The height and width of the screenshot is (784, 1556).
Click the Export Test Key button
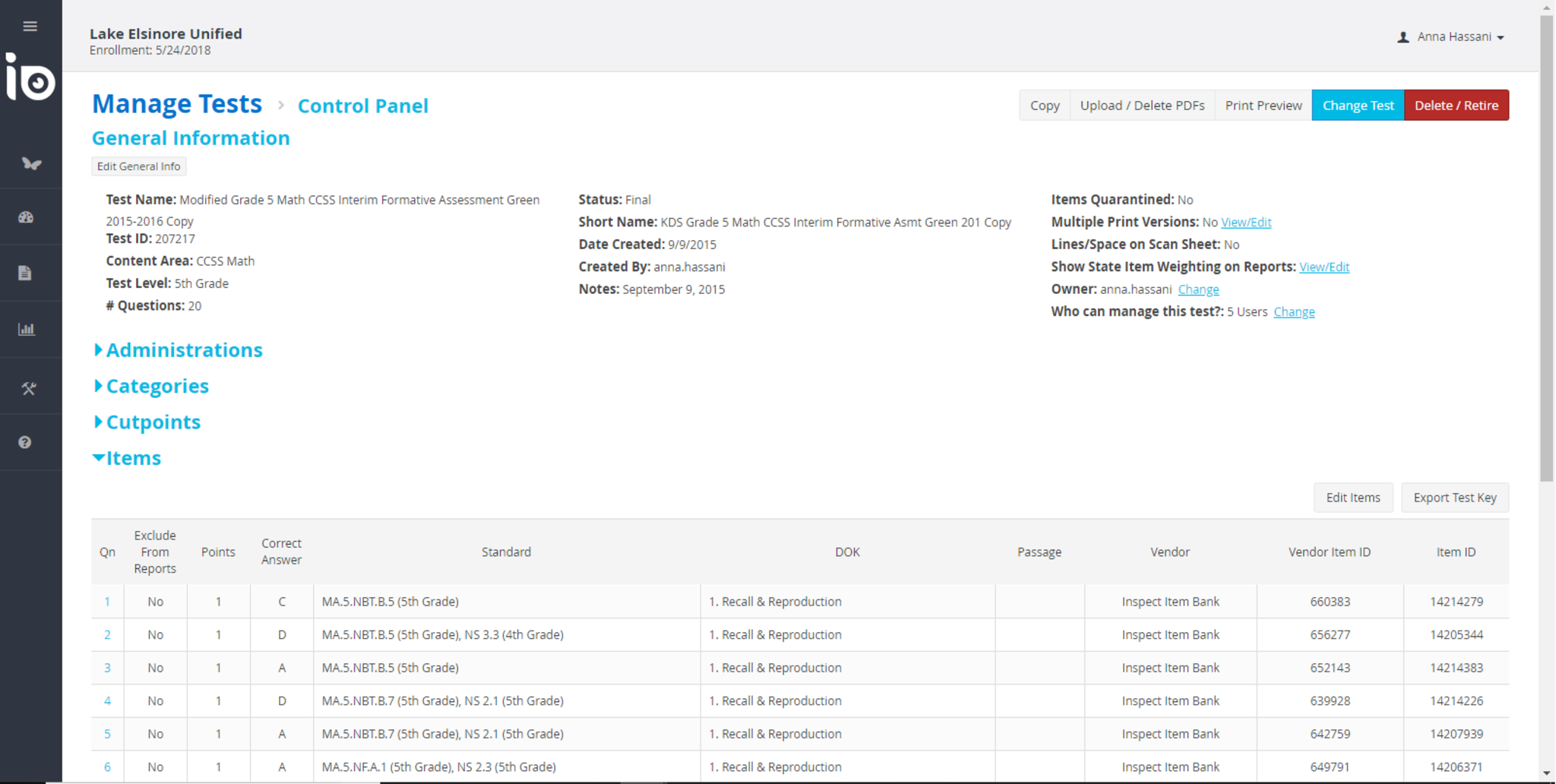[1454, 498]
